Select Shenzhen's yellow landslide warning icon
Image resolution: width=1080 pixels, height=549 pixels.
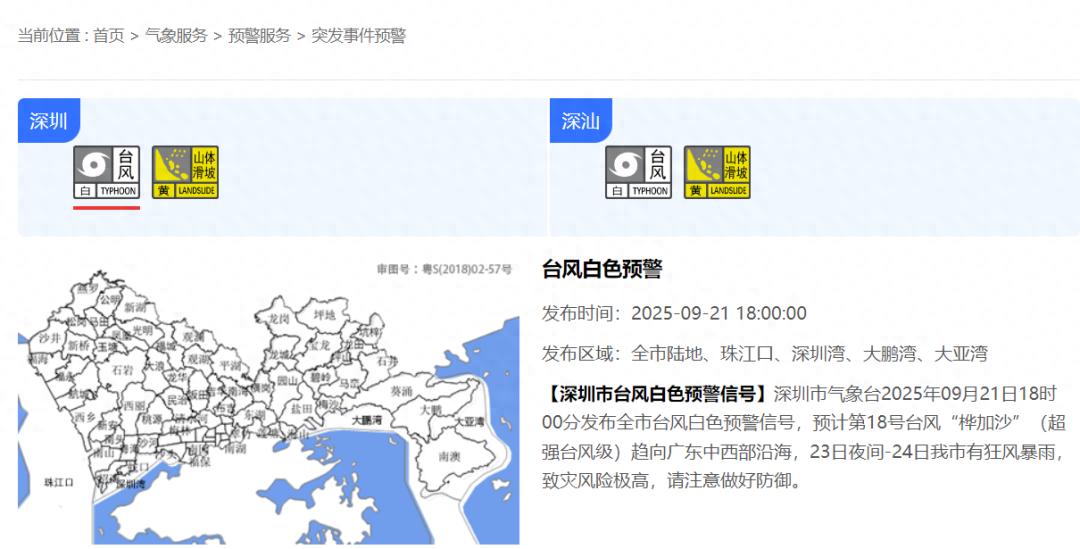tap(185, 172)
